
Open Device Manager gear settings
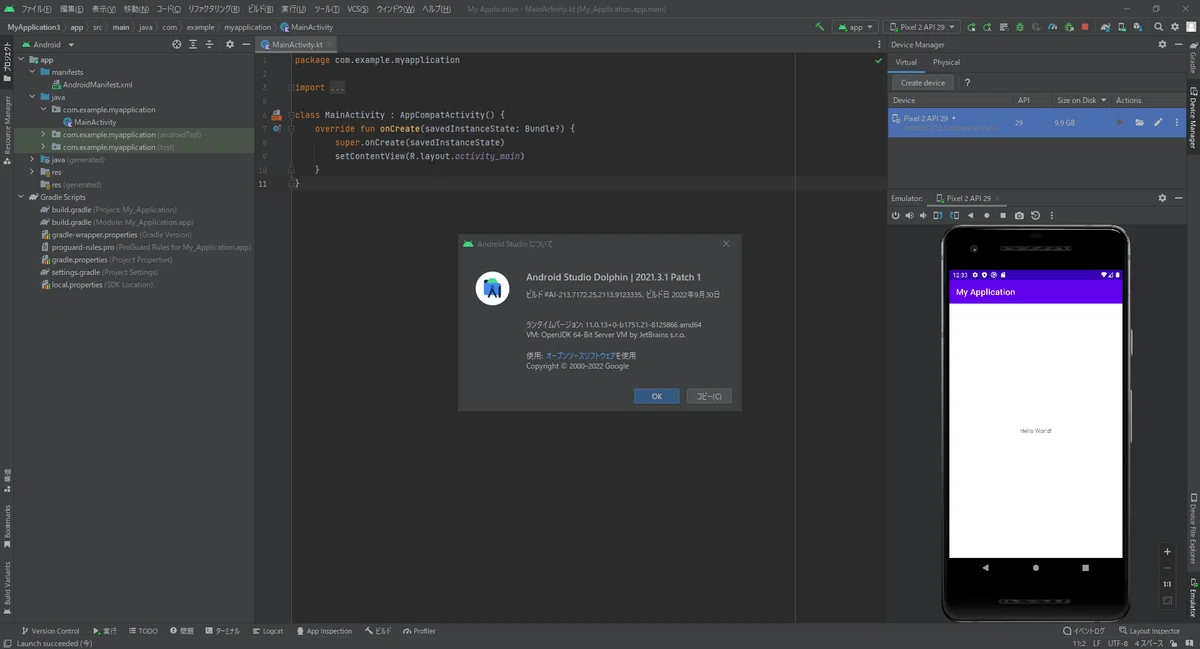1162,44
